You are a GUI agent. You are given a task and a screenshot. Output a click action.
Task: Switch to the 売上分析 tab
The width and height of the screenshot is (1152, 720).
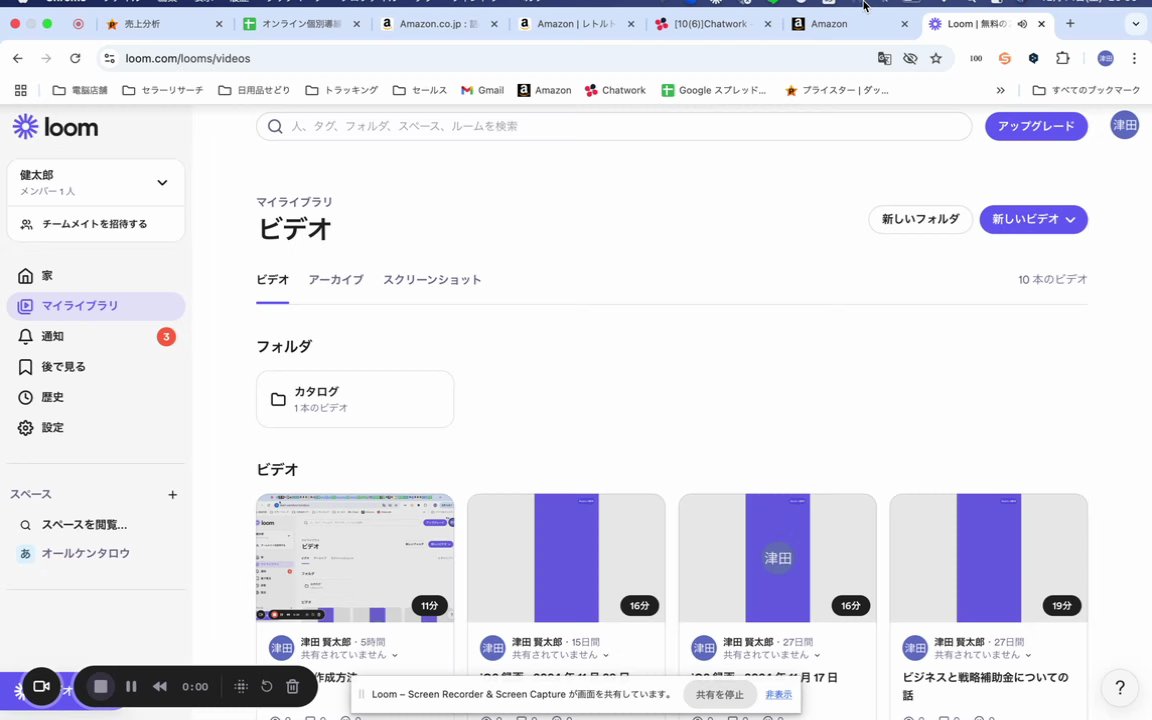click(x=164, y=24)
